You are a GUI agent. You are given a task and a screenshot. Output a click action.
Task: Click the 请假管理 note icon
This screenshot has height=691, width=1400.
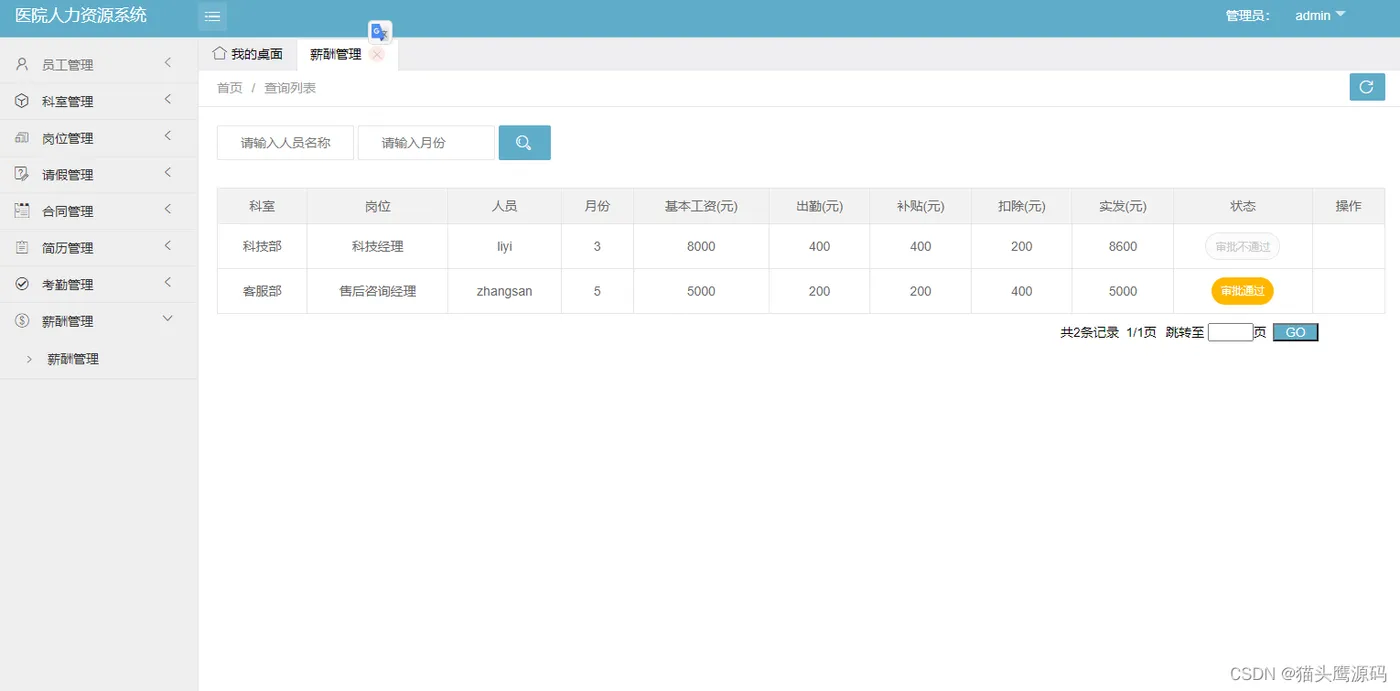(x=22, y=174)
